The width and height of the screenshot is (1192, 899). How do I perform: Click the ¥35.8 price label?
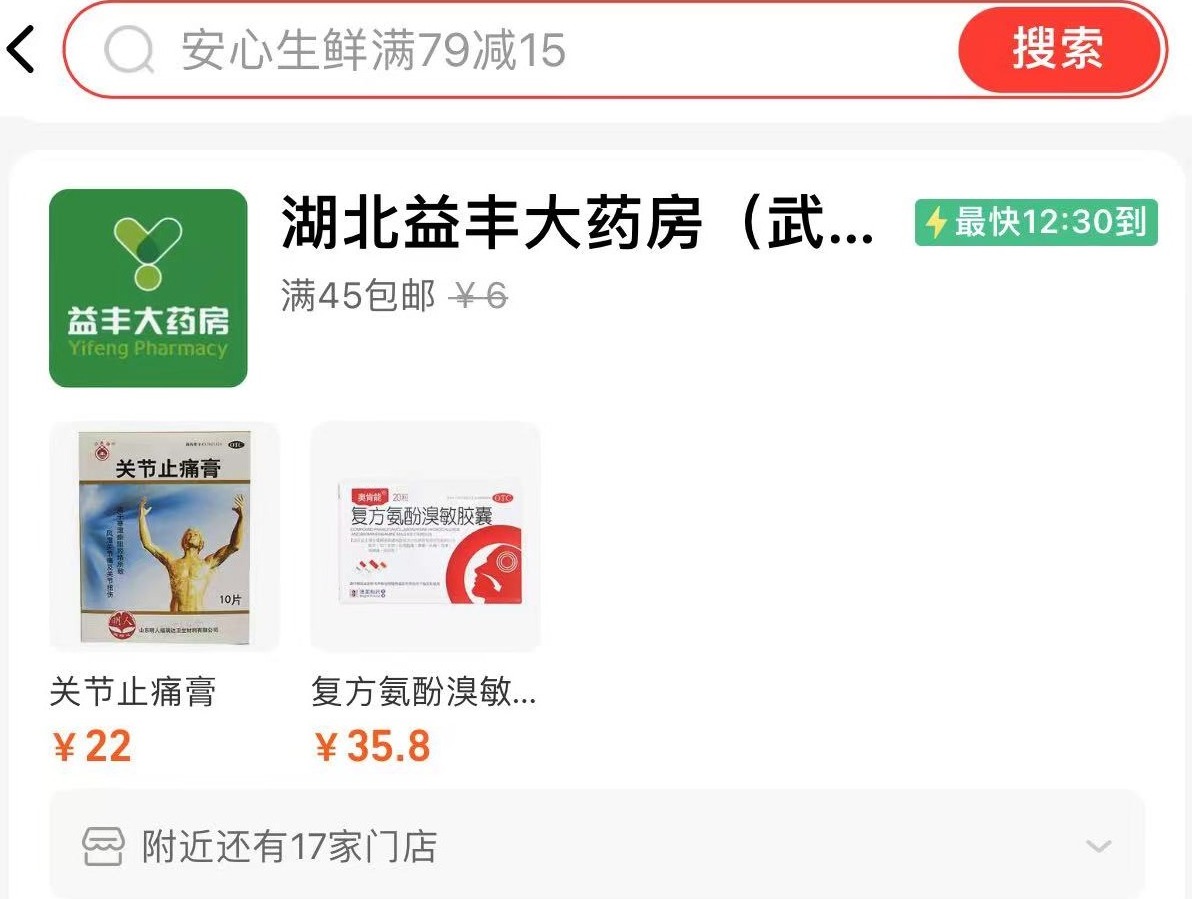coord(372,746)
